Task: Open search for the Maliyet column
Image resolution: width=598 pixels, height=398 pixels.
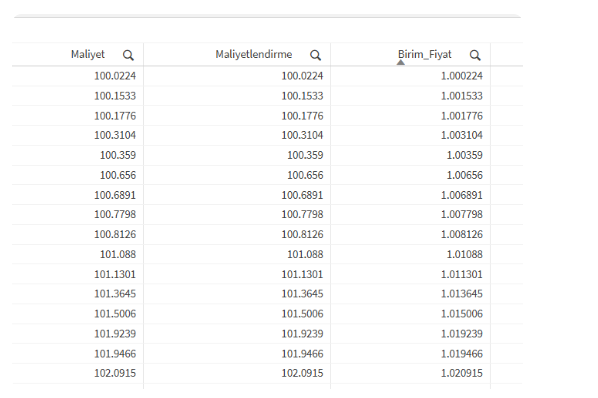Action: (x=128, y=56)
